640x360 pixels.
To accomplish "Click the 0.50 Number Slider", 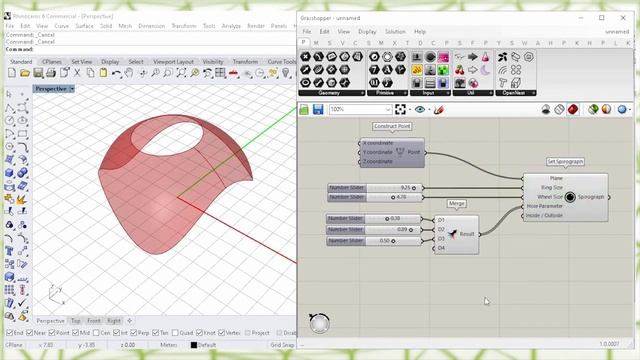I will coord(374,241).
